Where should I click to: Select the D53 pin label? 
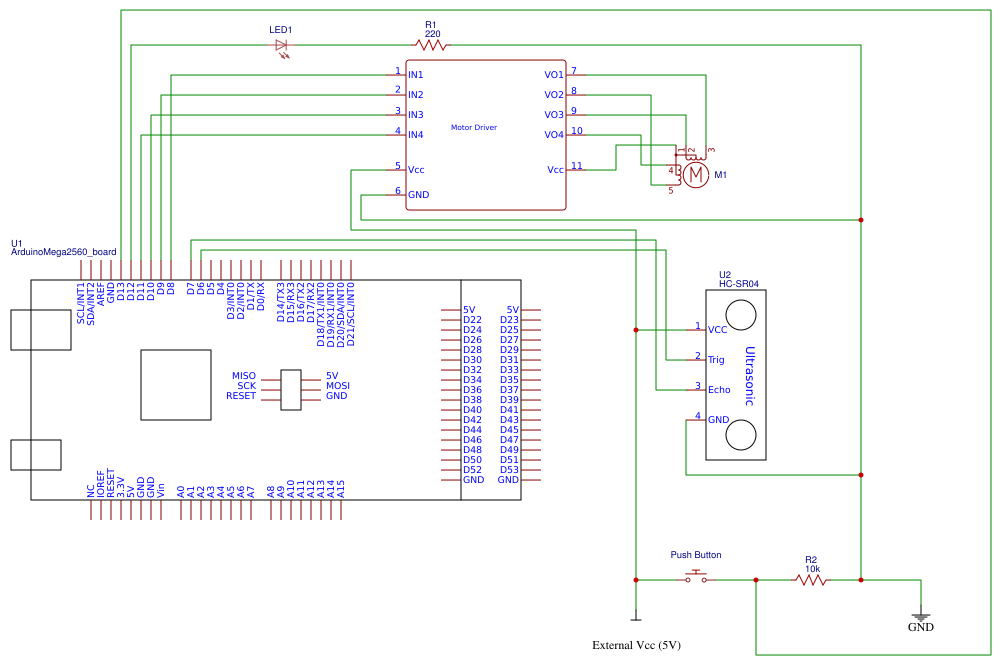[x=509, y=470]
